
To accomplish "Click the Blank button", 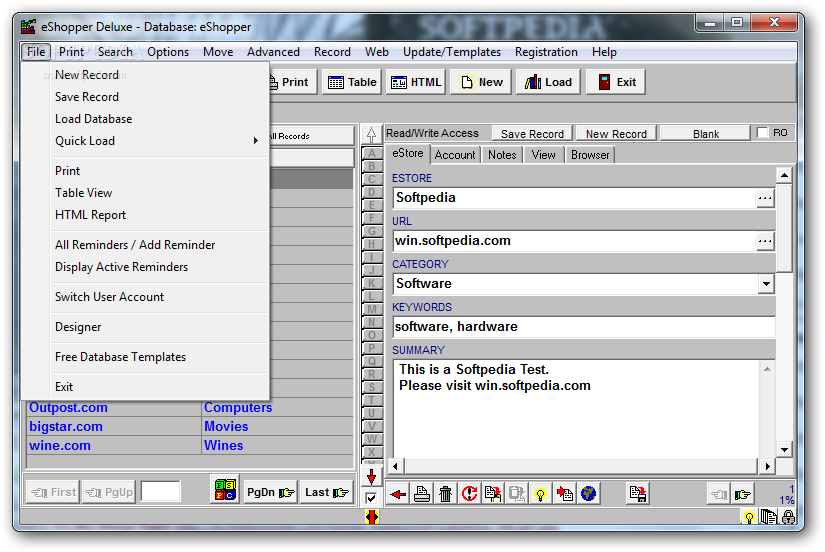I will point(706,134).
